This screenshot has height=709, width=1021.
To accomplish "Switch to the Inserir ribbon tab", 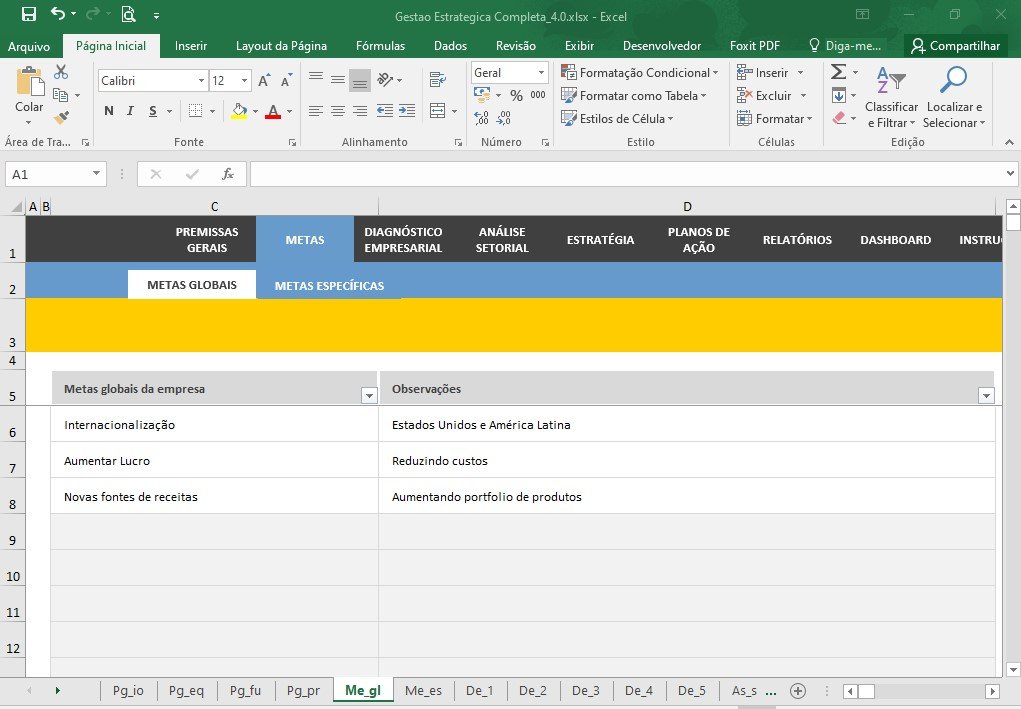I will tap(191, 46).
